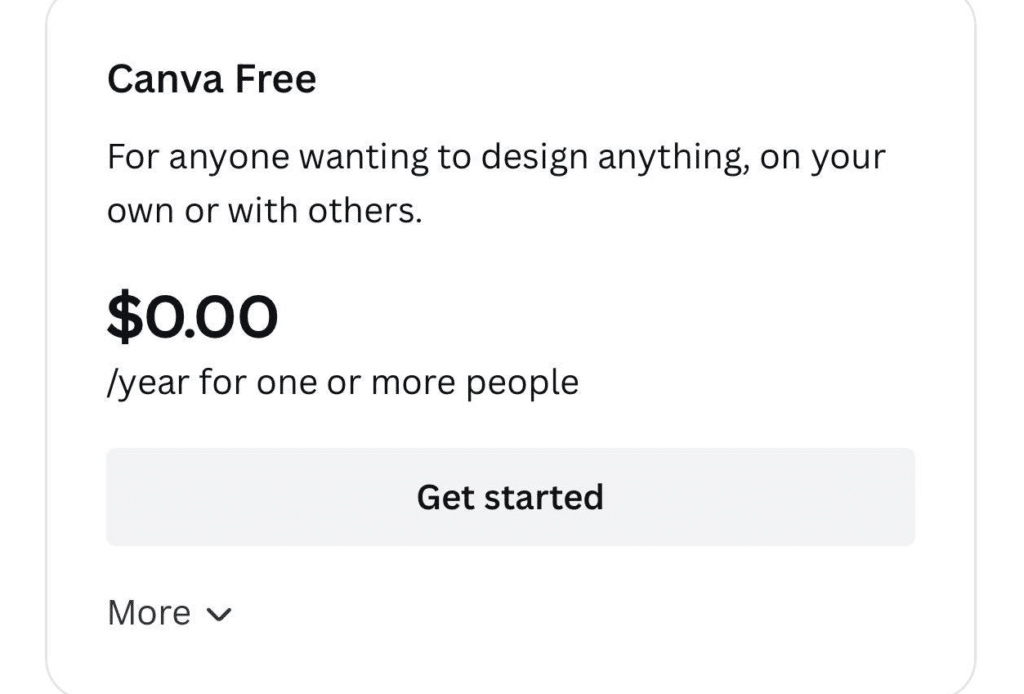1024x694 pixels.
Task: Choose Canva Free by clicking its heading
Action: pos(213,78)
